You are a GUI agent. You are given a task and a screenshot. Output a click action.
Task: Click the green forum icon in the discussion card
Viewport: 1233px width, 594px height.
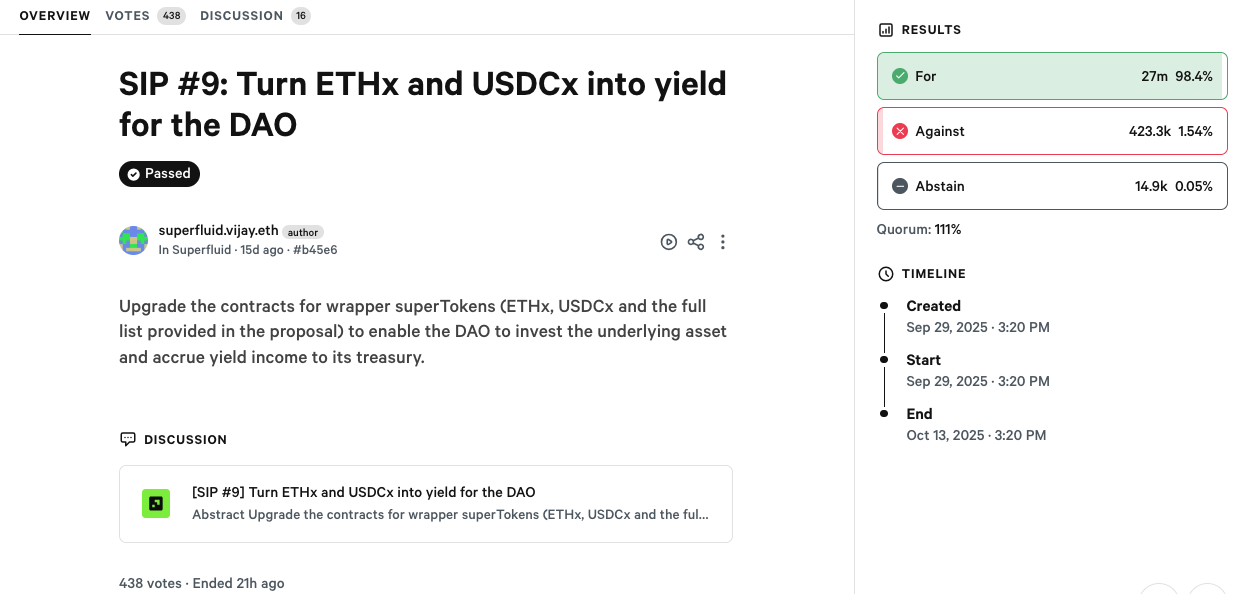click(156, 503)
